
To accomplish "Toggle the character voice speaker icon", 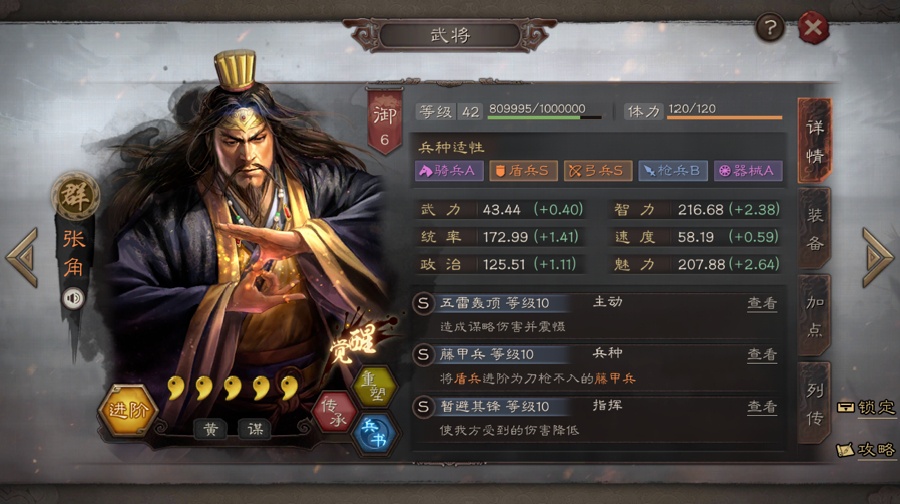I will point(73,298).
